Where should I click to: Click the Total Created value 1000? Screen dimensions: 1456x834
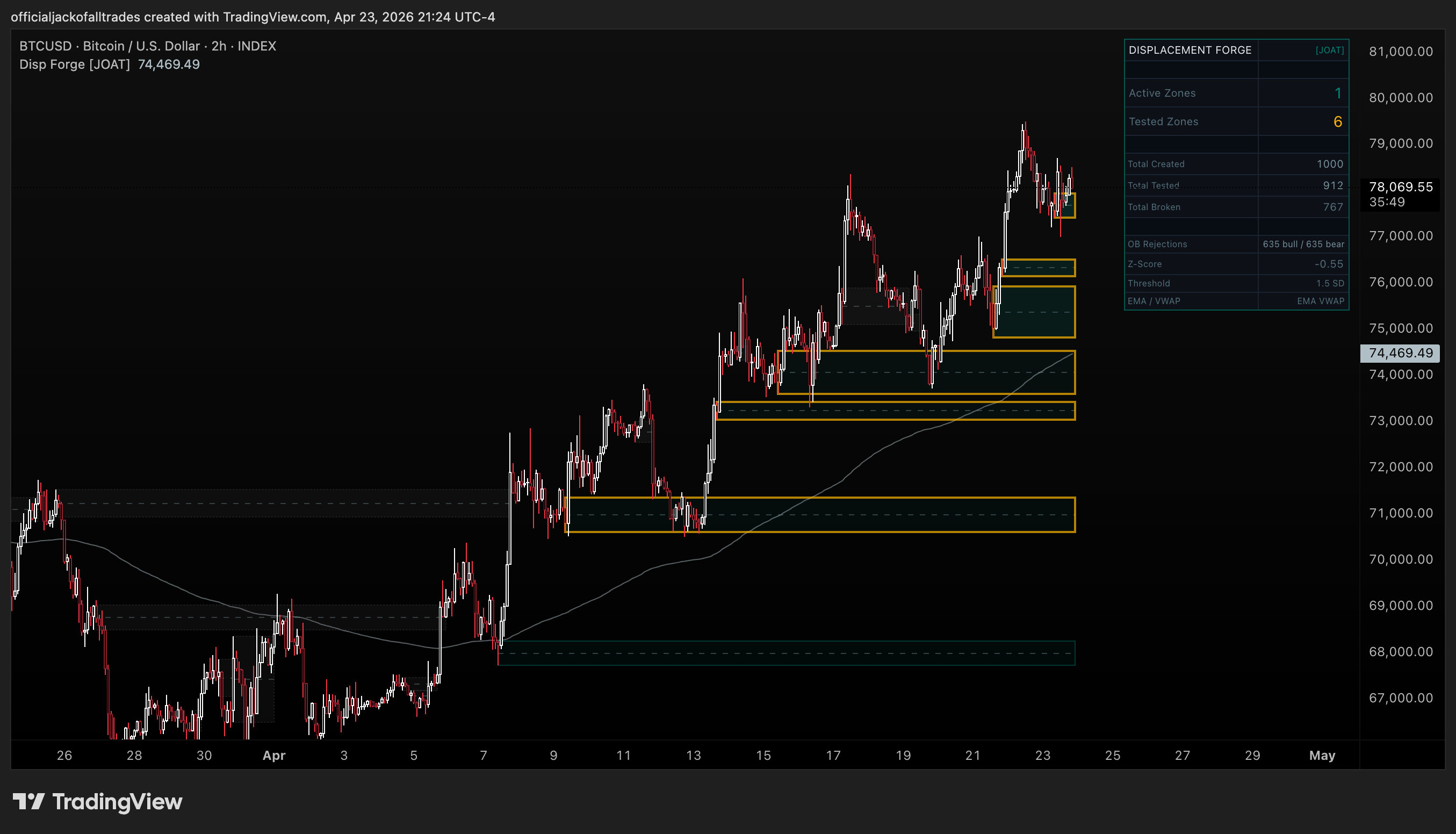(x=1329, y=164)
